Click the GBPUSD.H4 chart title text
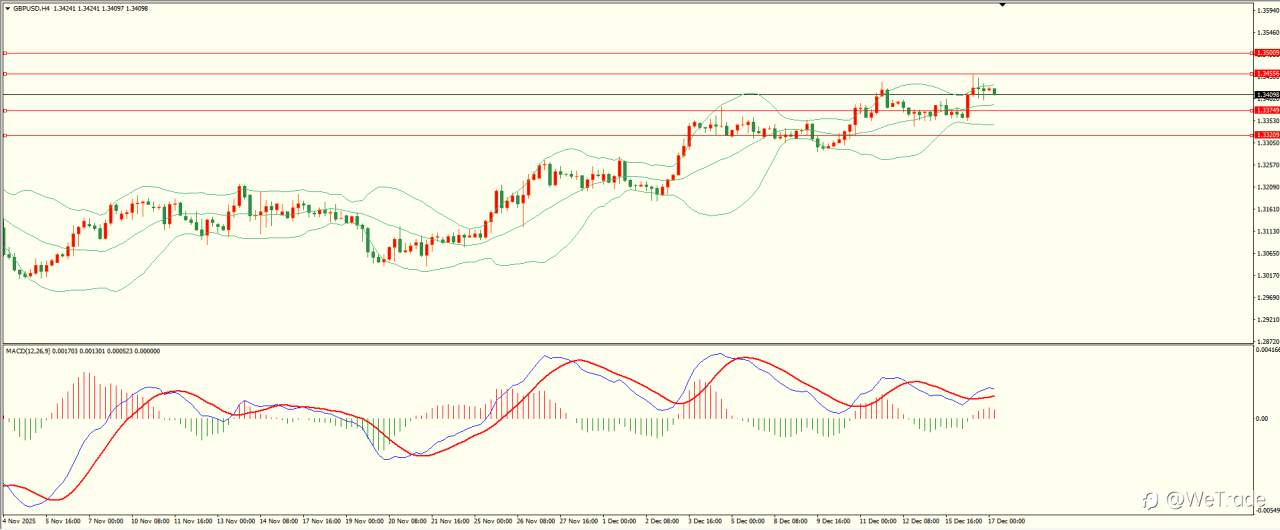The image size is (1280, 530). pyautogui.click(x=32, y=7)
